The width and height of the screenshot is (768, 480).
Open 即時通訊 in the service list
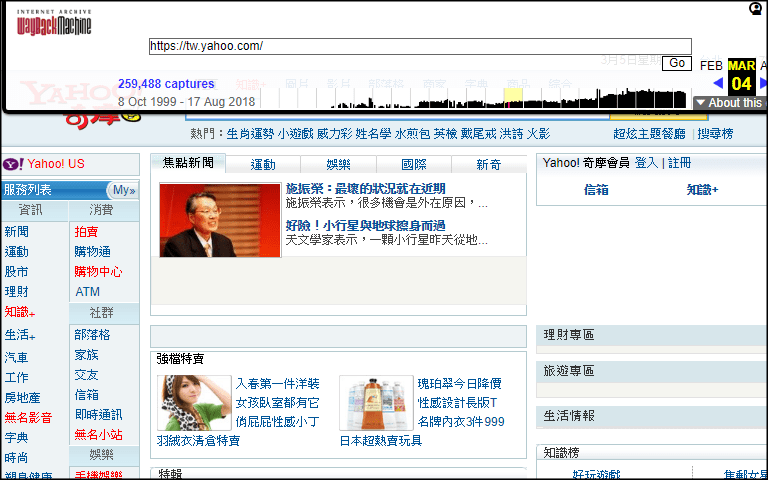click(x=98, y=415)
